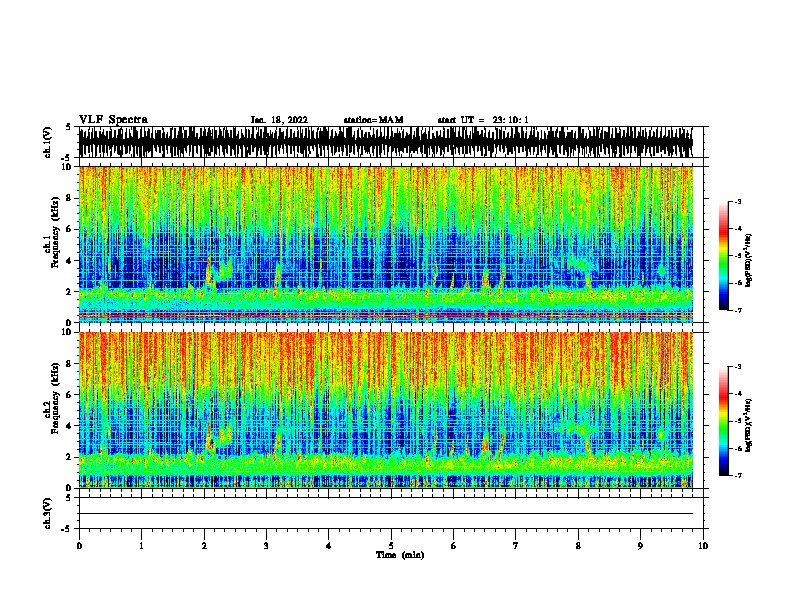The image size is (792, 612).
Task: Click the ch.1 spectrogram "8" kHz tick label
Action: [x=69, y=198]
